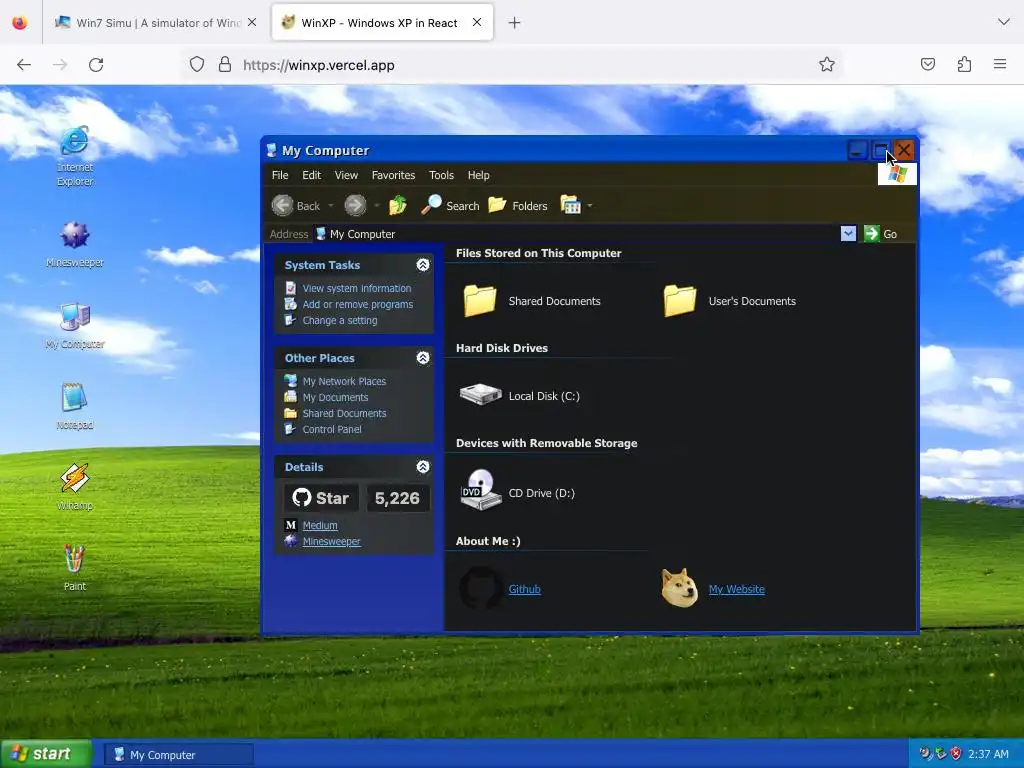Maximize the My Computer window
The height and width of the screenshot is (768, 1024).
click(x=880, y=150)
